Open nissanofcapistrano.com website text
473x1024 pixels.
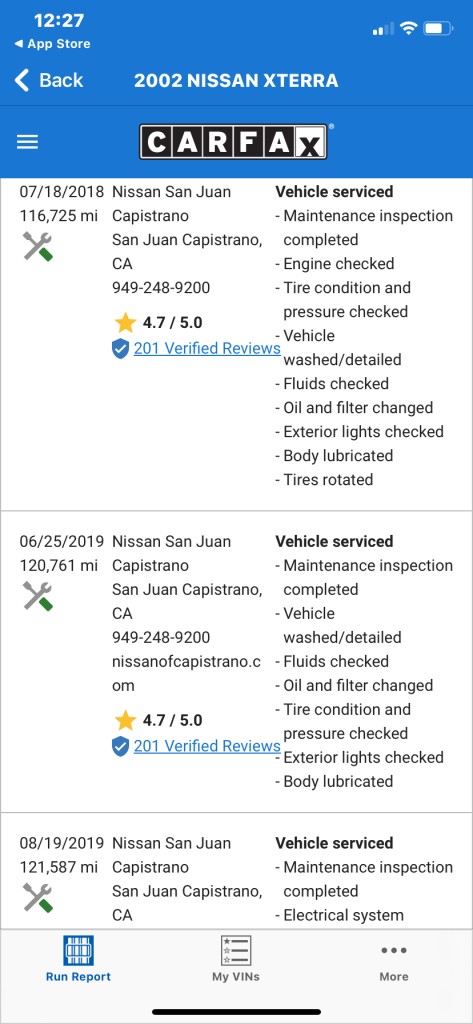[187, 673]
